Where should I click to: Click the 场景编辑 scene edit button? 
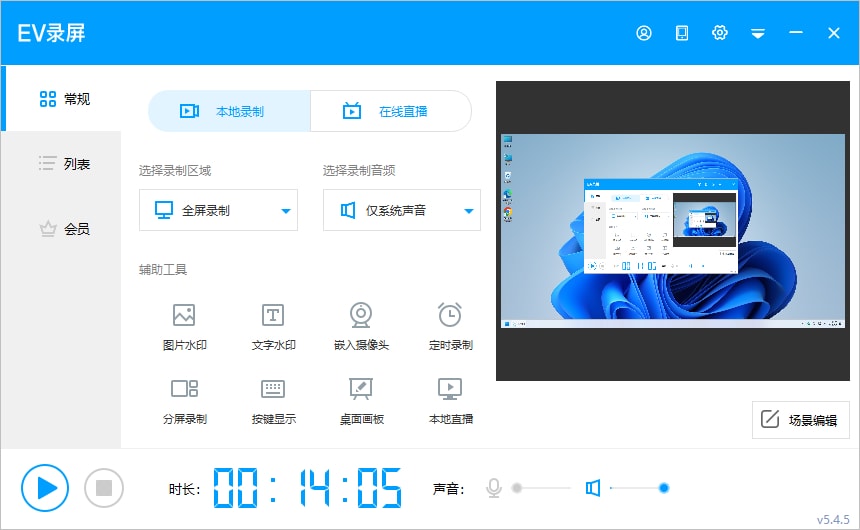800,420
